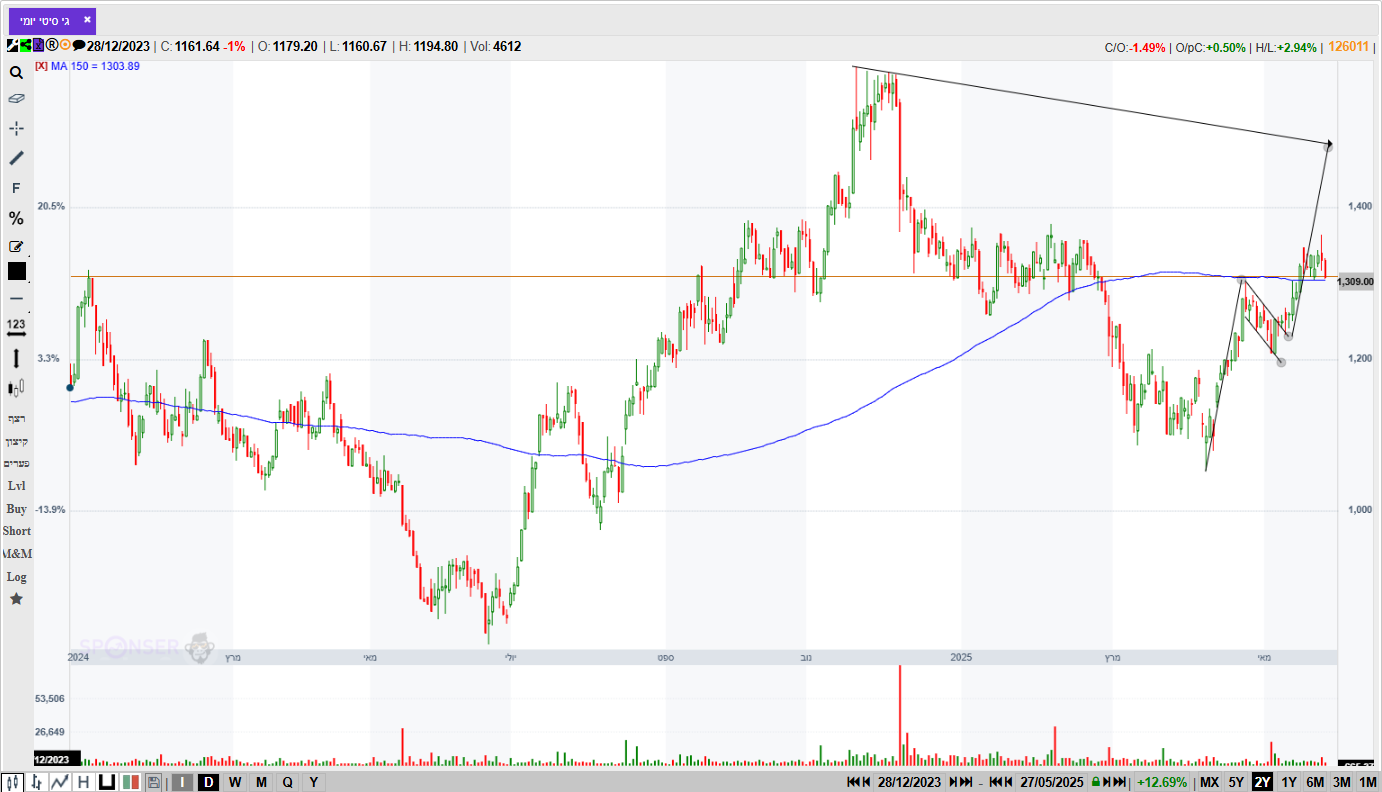This screenshot has width=1382, height=792.
Task: Click the green share icon
Action: tap(25, 46)
